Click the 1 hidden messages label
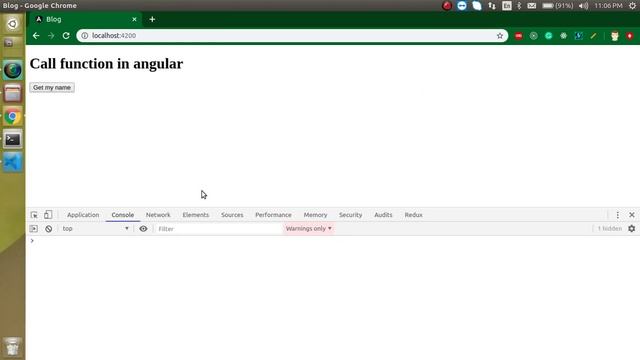The height and width of the screenshot is (360, 640). [x=610, y=229]
